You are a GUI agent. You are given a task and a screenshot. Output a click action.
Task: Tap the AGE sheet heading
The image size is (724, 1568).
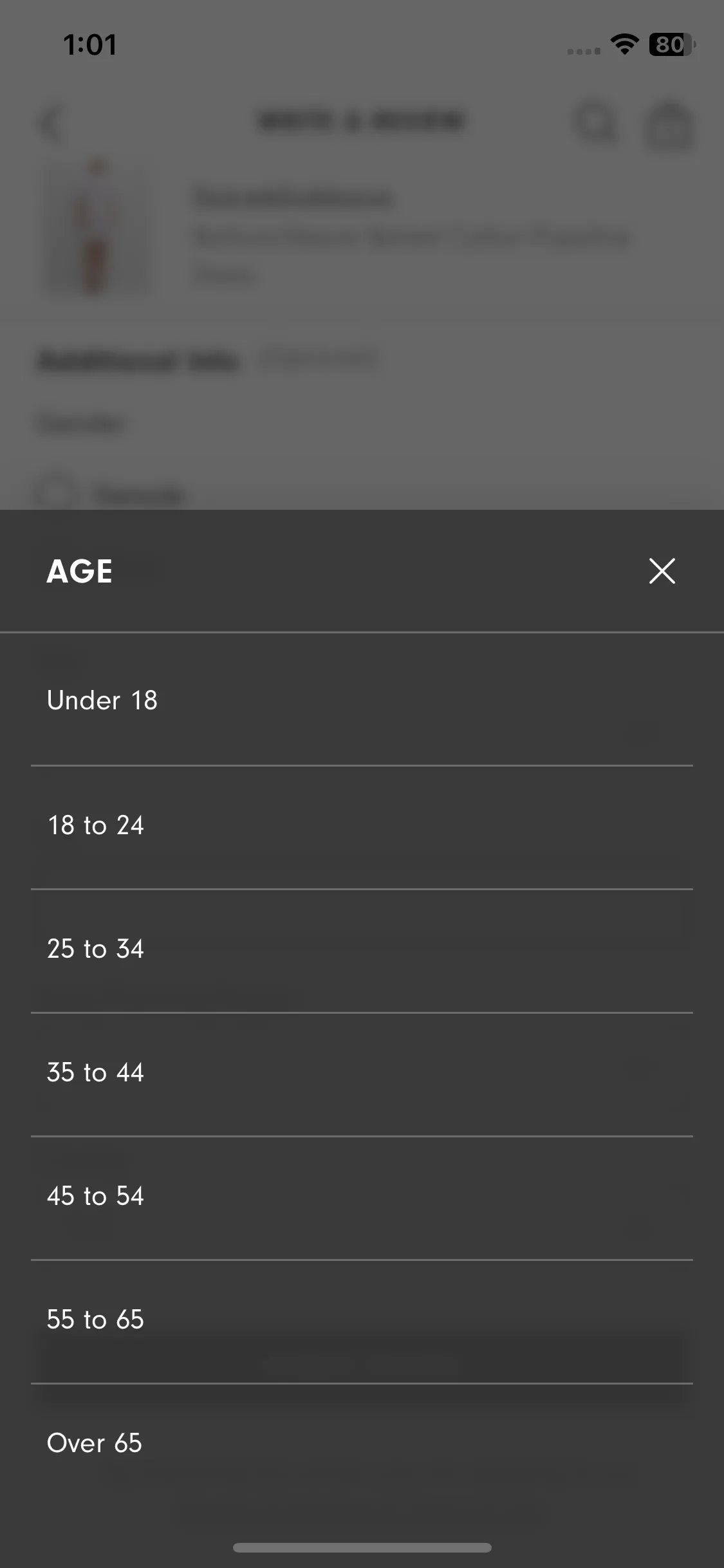click(x=80, y=571)
